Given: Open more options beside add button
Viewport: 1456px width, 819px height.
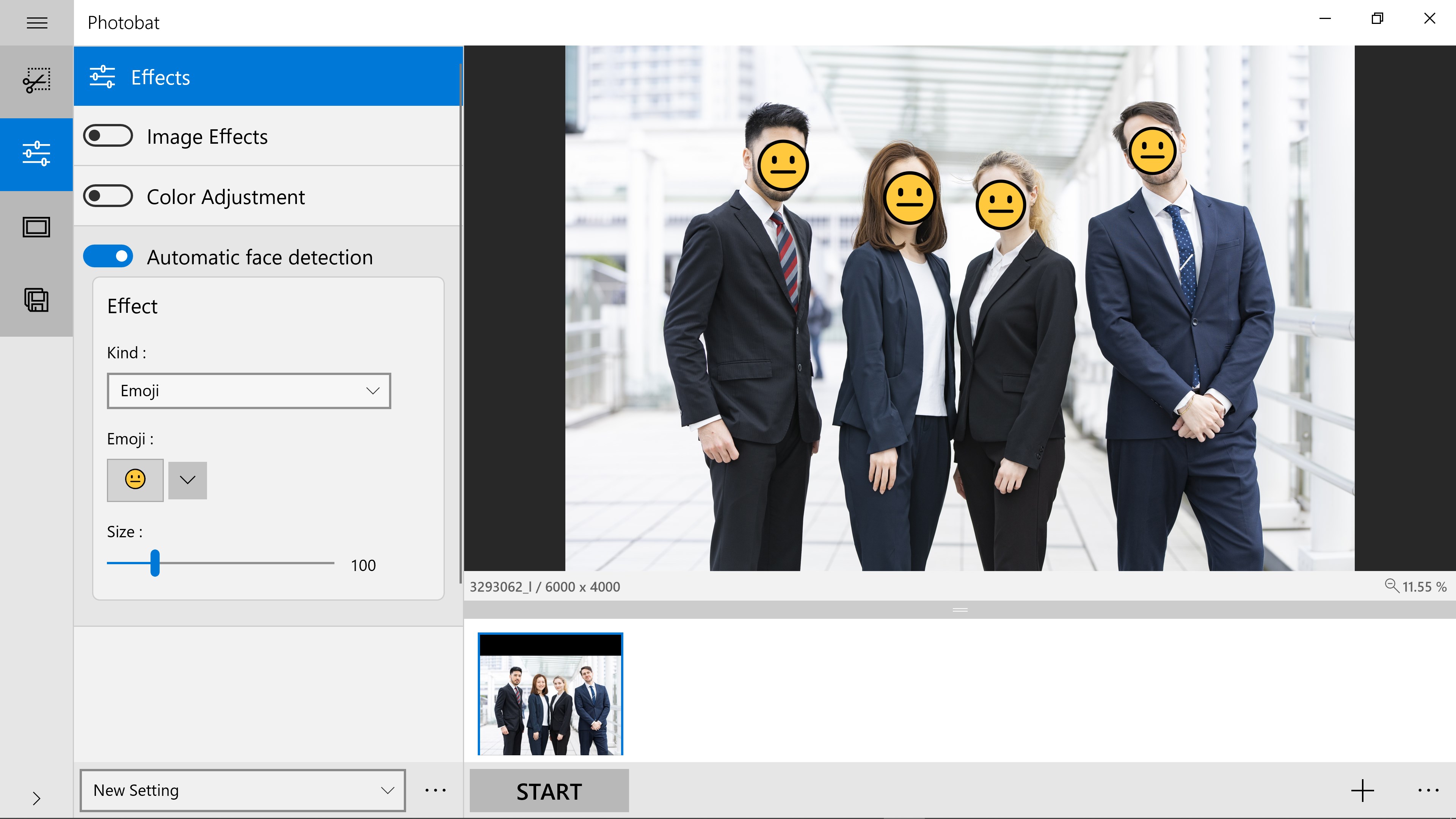Looking at the screenshot, I should click(1428, 790).
